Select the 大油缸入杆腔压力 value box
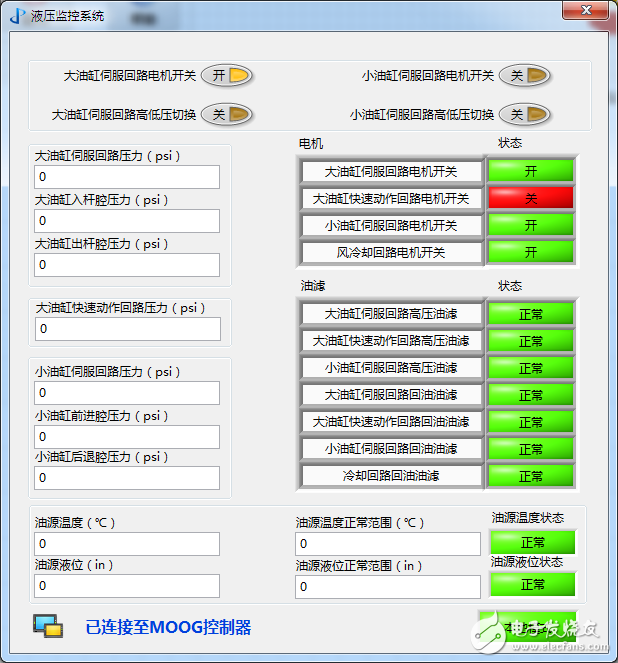618x663 pixels. [127, 221]
